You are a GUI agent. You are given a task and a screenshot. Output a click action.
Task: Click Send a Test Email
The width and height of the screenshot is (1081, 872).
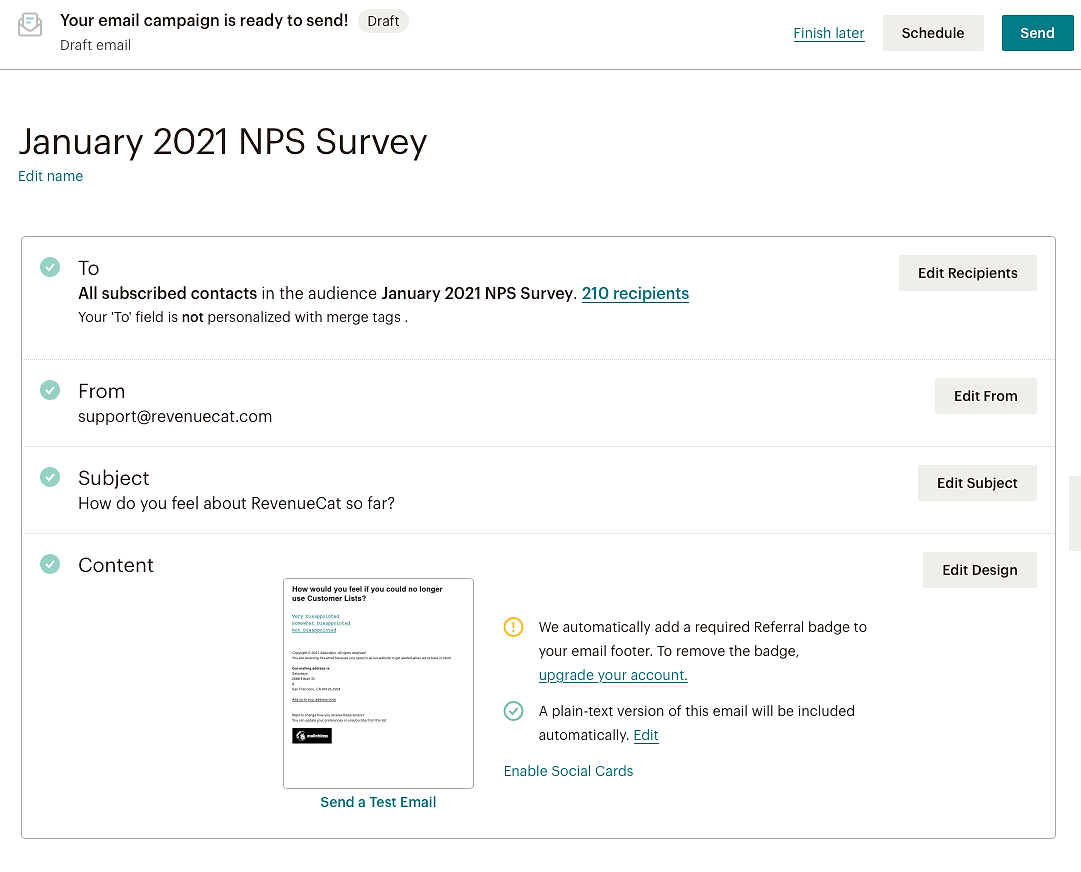(x=378, y=802)
